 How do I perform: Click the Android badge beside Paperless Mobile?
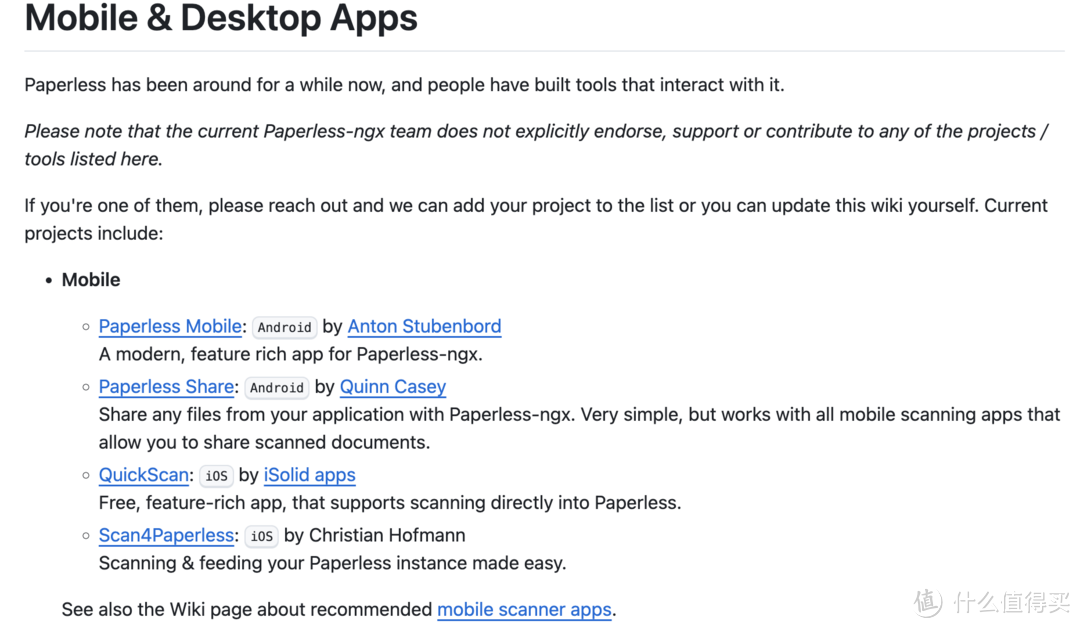[x=285, y=328]
